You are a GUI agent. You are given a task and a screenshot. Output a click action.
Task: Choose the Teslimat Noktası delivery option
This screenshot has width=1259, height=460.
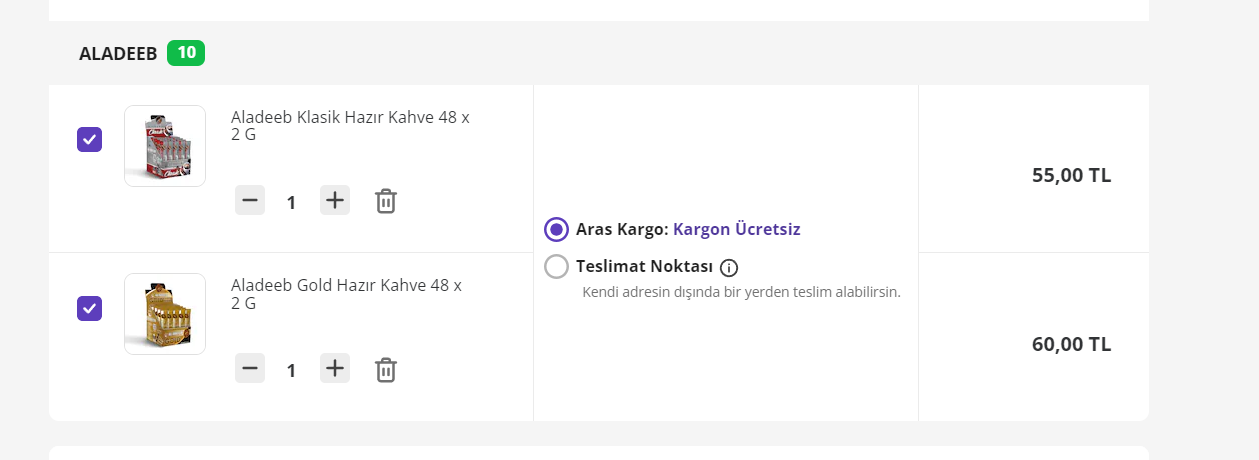pos(557,267)
